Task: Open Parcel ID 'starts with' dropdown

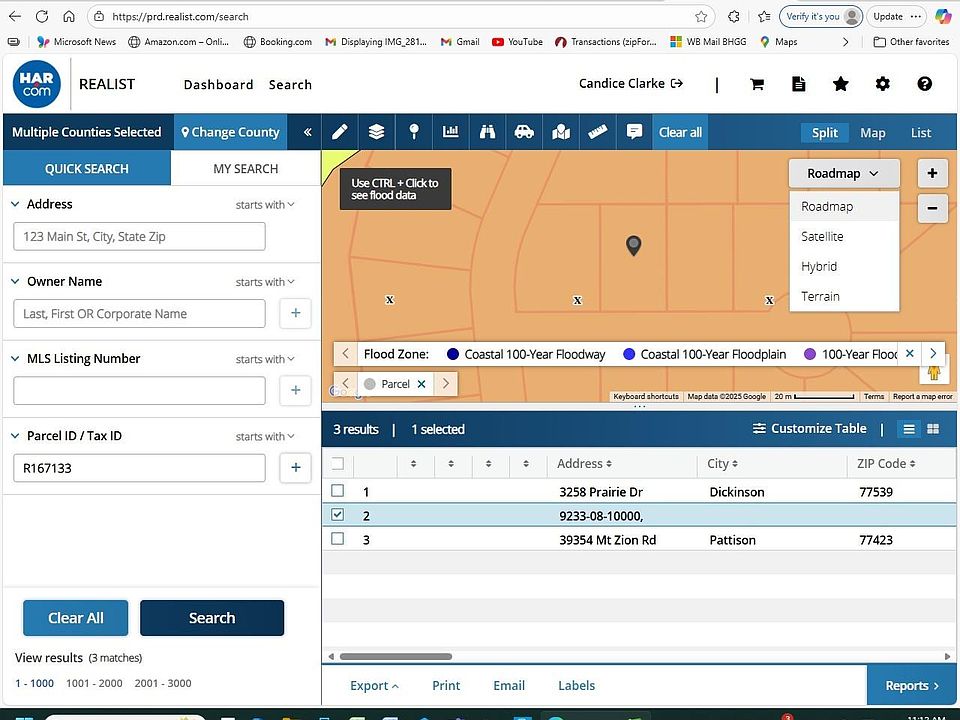Action: 265,437
